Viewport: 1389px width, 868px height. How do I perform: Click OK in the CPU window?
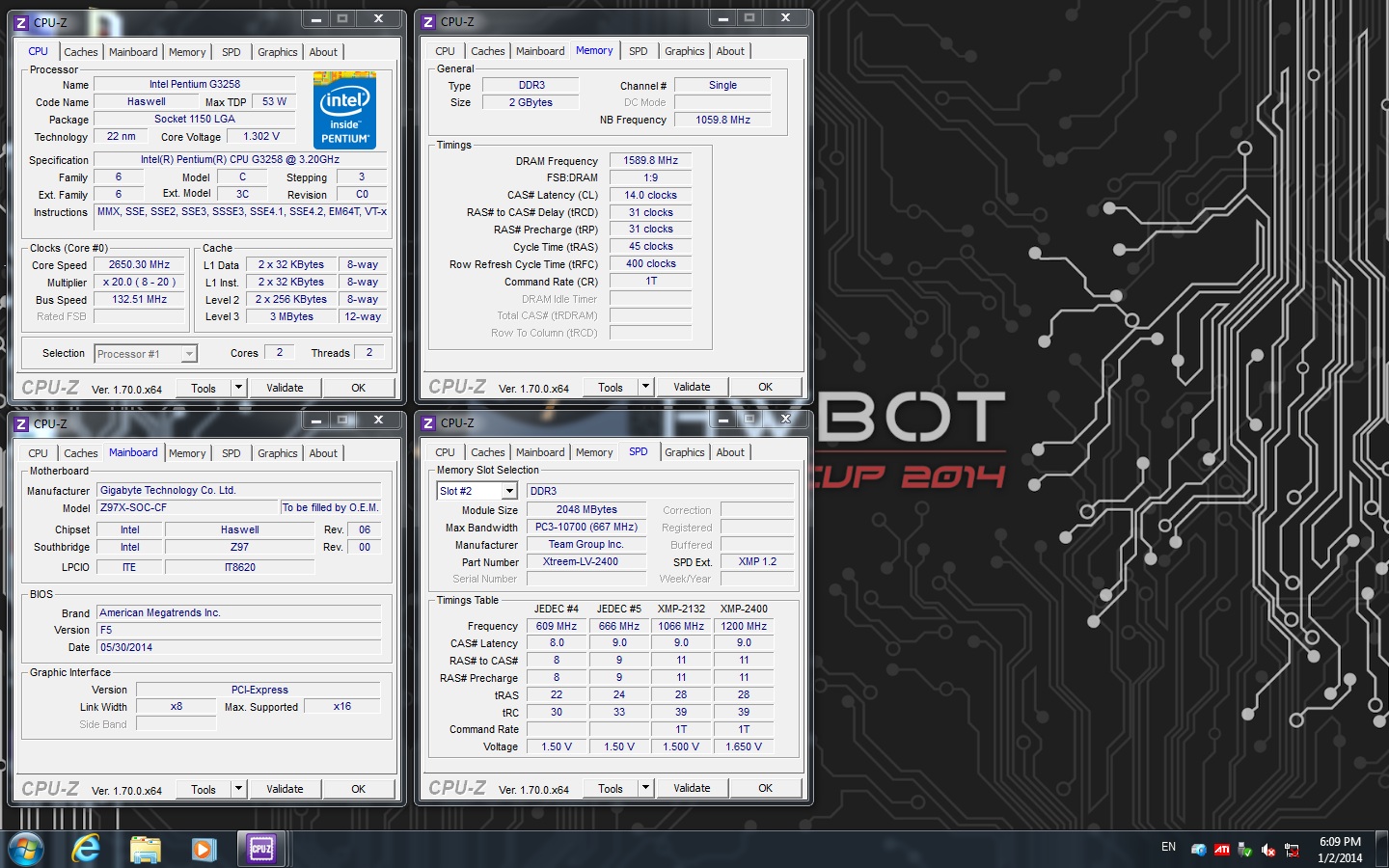coord(358,388)
